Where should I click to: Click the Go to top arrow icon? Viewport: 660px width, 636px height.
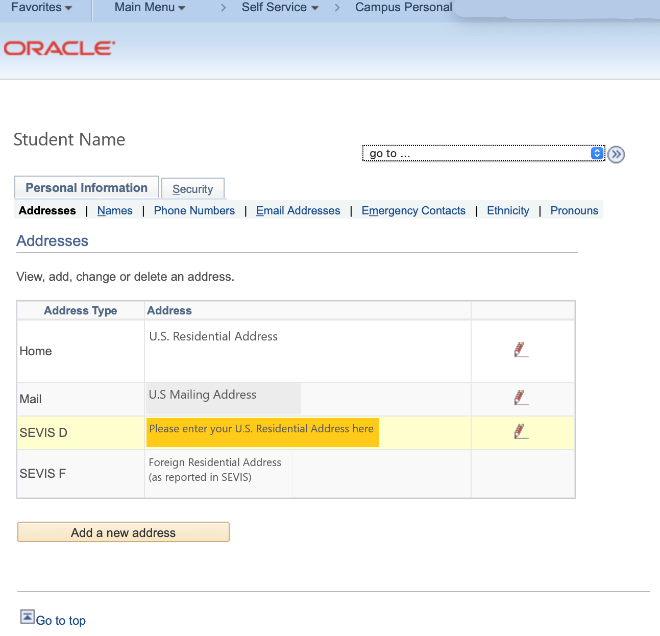coord(27,618)
